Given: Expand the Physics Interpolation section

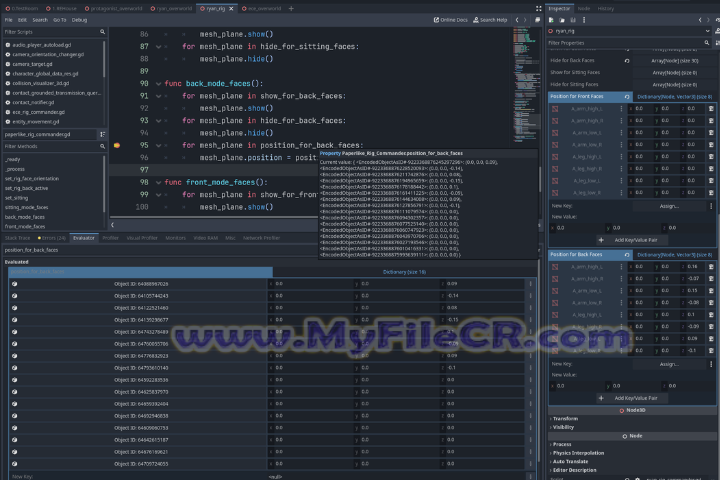Looking at the screenshot, I should (577, 453).
